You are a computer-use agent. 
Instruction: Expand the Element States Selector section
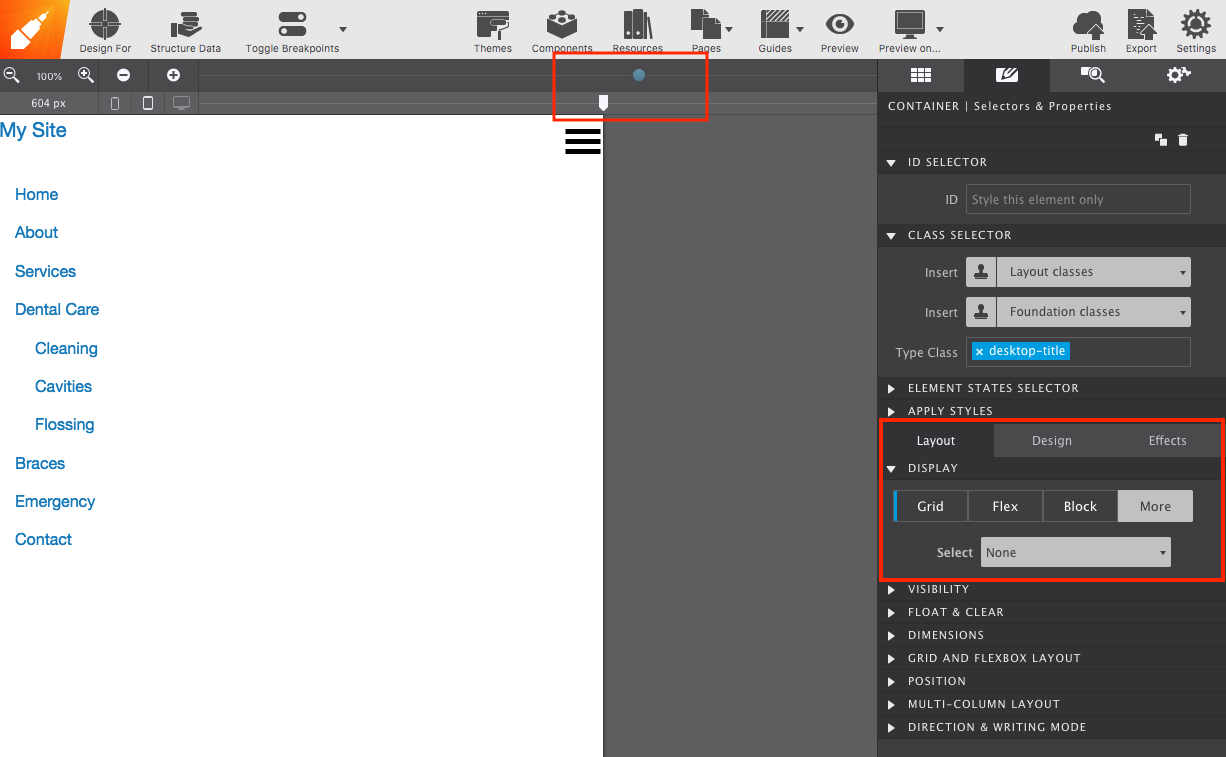click(892, 388)
